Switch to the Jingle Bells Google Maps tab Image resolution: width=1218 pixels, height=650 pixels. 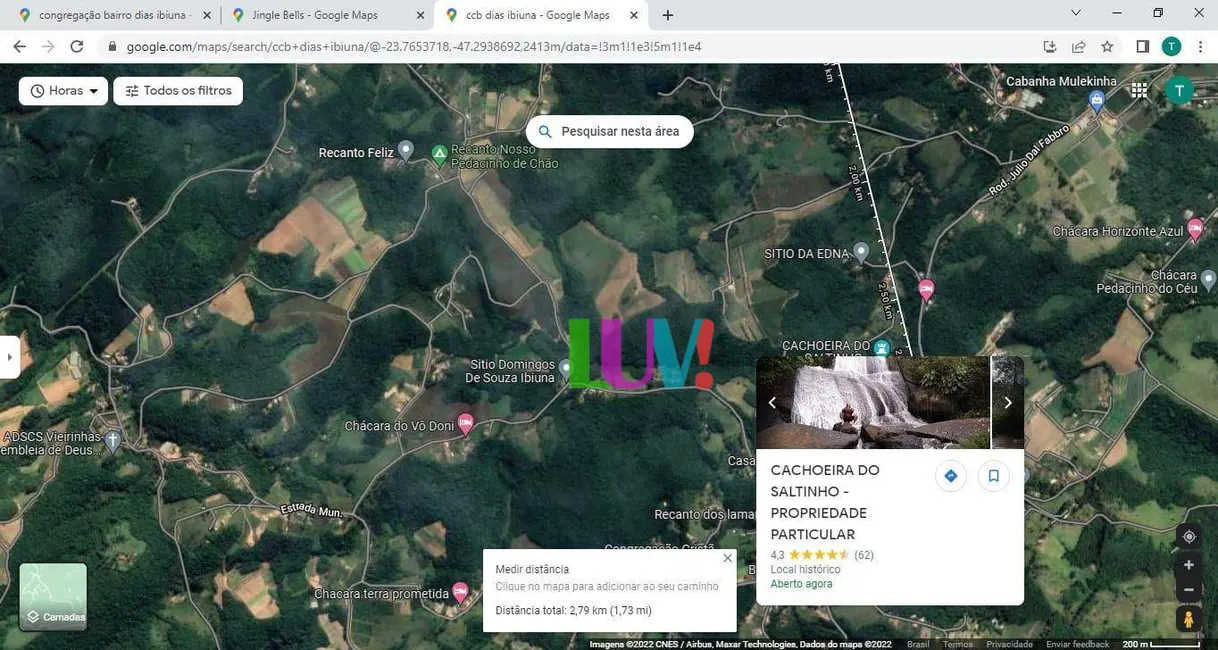coord(314,15)
